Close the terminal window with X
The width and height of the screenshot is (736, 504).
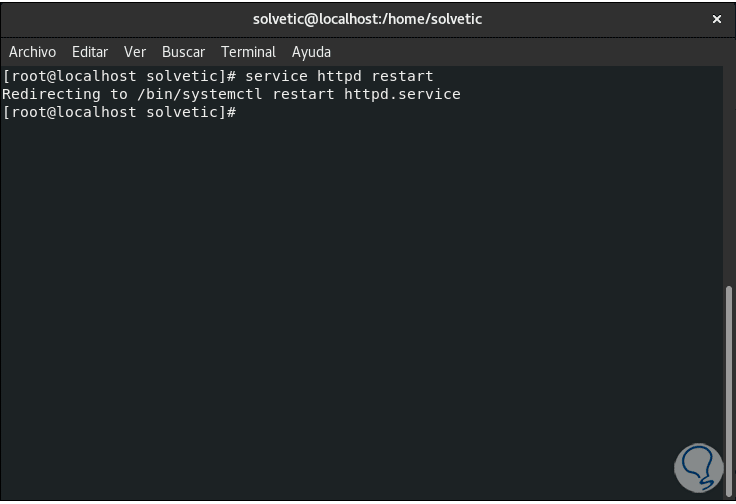[717, 19]
